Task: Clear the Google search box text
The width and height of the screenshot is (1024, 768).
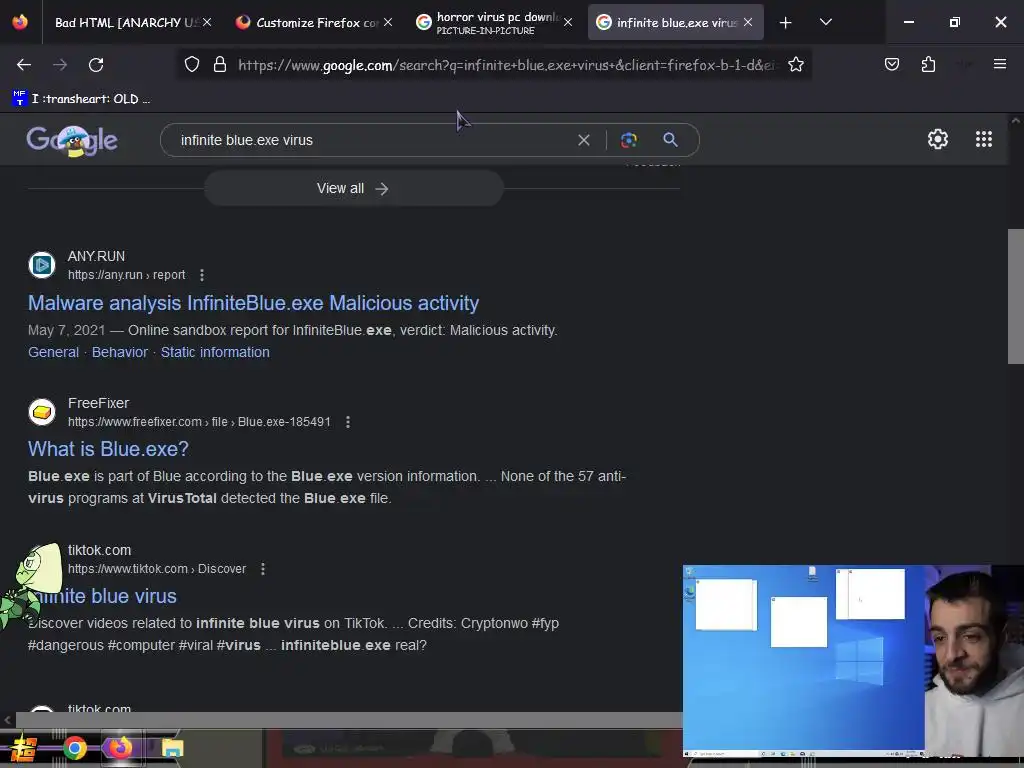Action: pyautogui.click(x=584, y=140)
